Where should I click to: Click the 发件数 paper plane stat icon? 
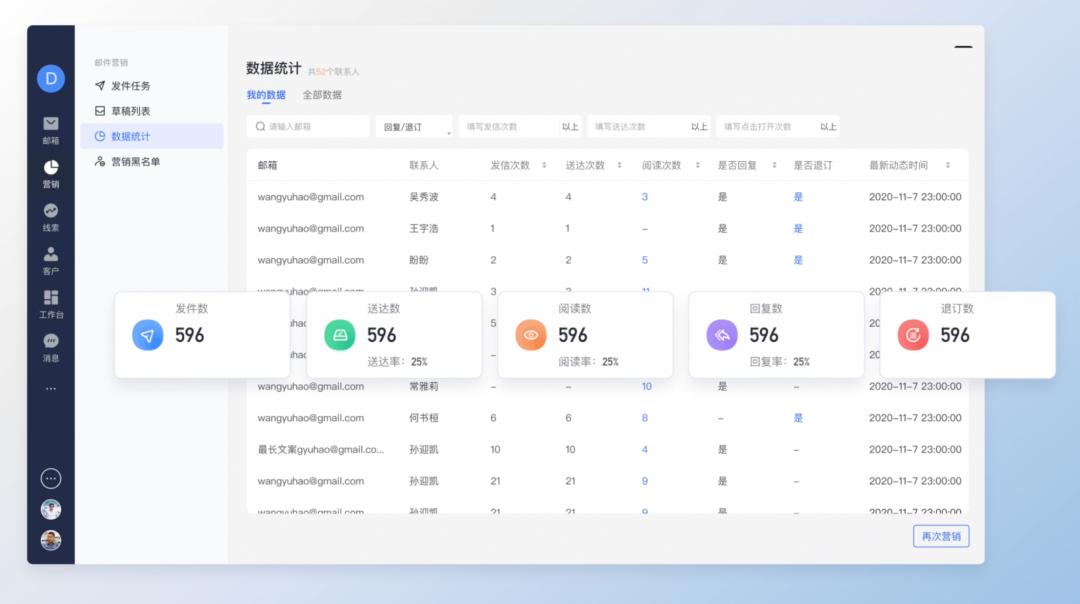(146, 334)
